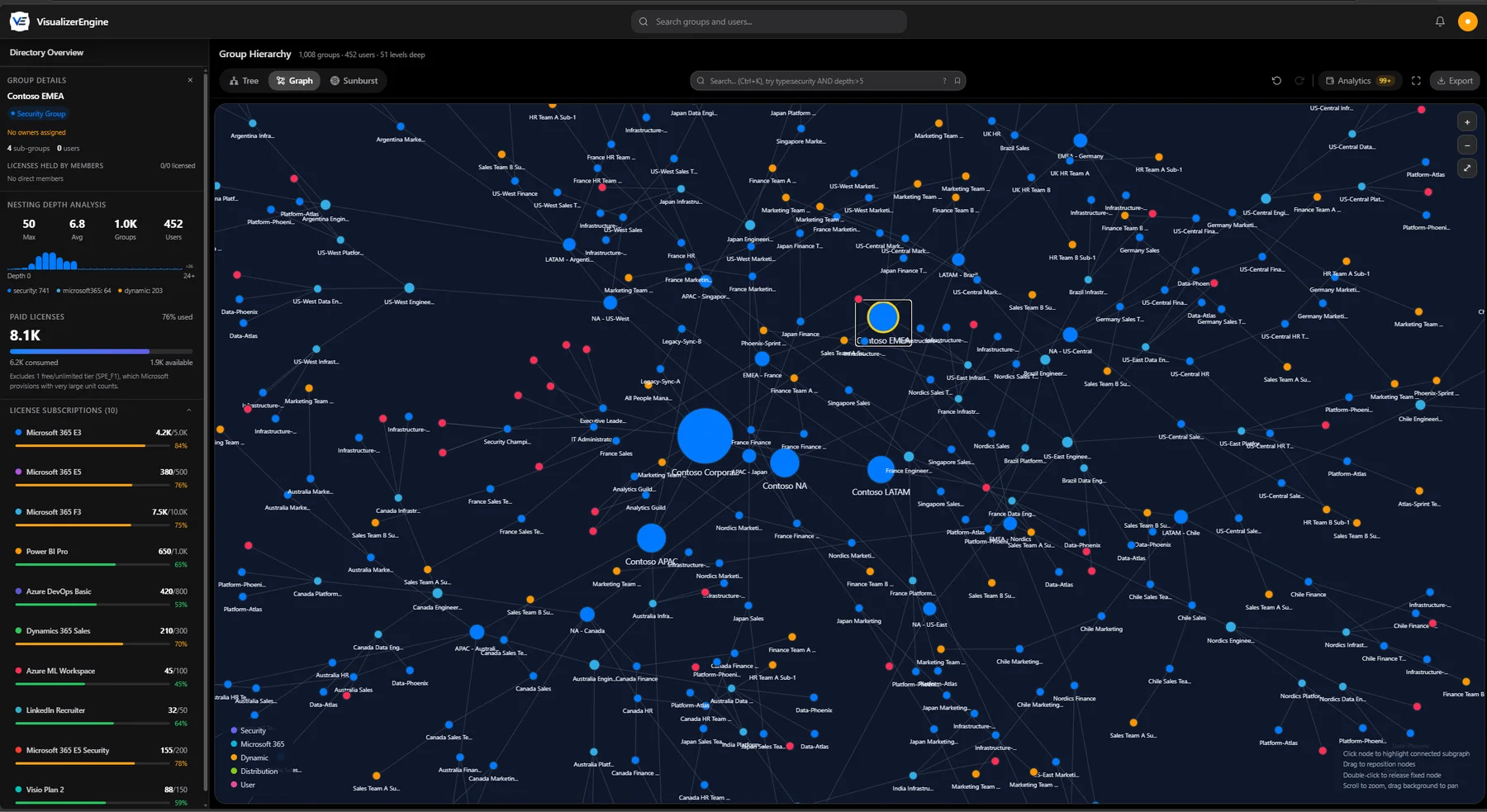Screen dimensions: 1487x812
Task: Select the highlighted Contoso EMEA node
Action: click(883, 317)
